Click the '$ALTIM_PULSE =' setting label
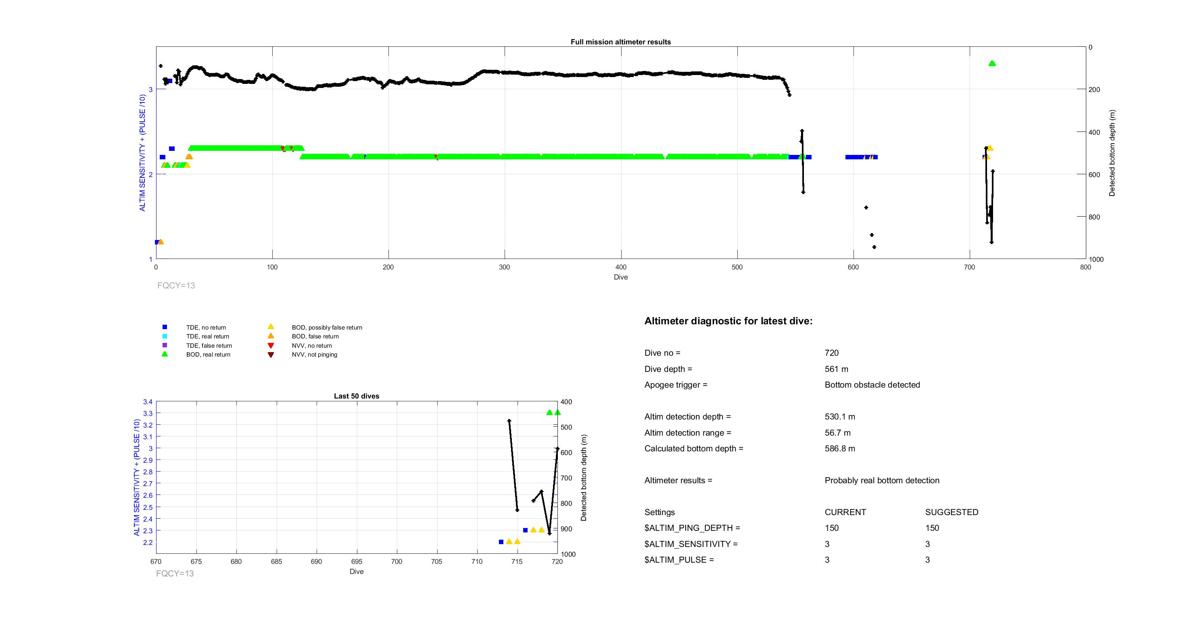Image resolution: width=1200 pixels, height=622 pixels. (680, 560)
